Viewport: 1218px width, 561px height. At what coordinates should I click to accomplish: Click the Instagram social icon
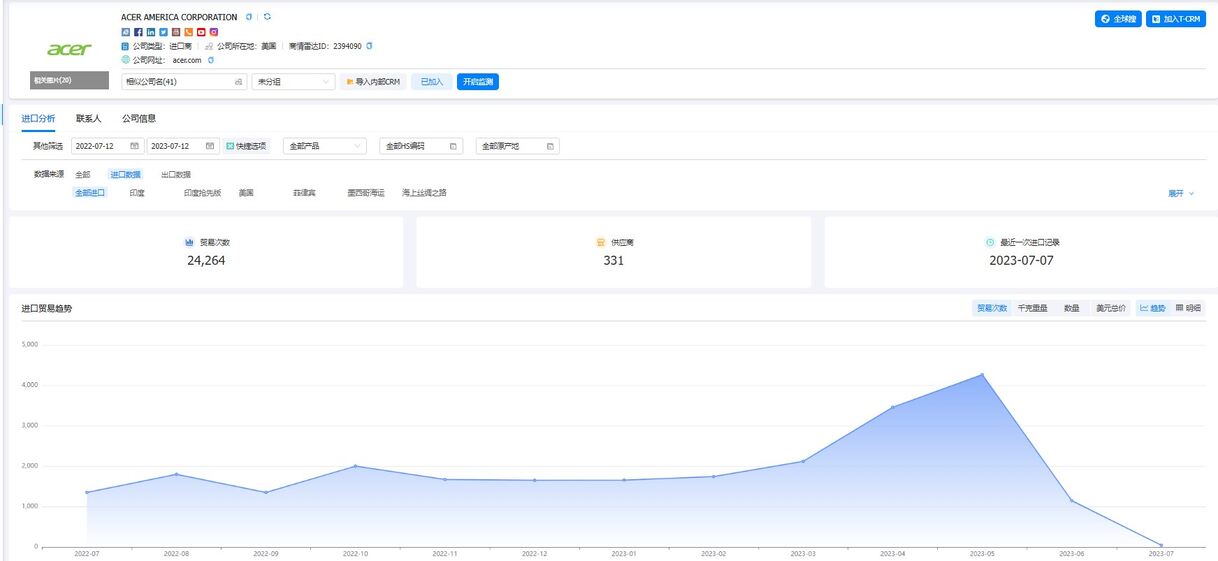pos(214,32)
